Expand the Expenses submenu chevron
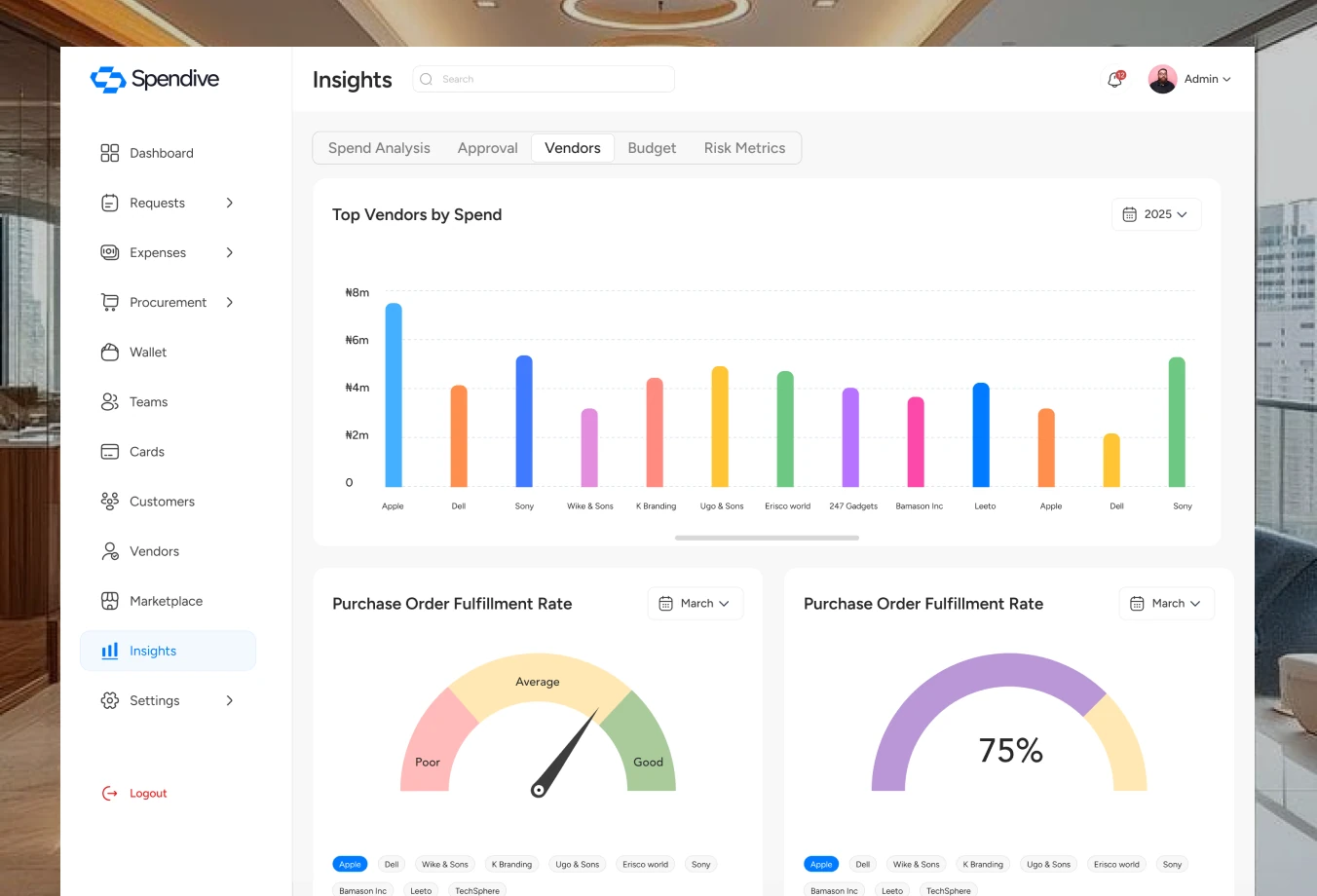This screenshot has height=896, width=1317. [230, 252]
